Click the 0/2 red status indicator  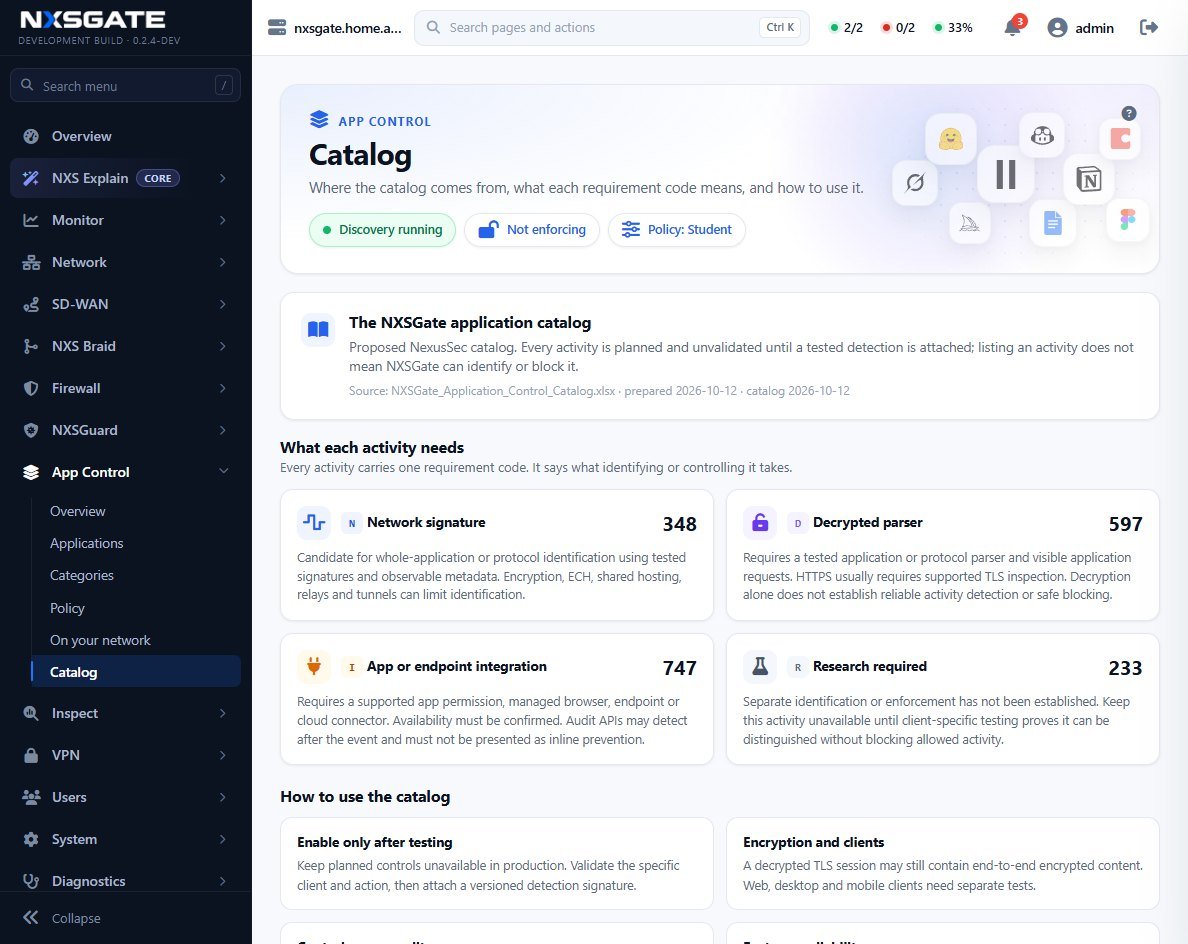pos(898,28)
